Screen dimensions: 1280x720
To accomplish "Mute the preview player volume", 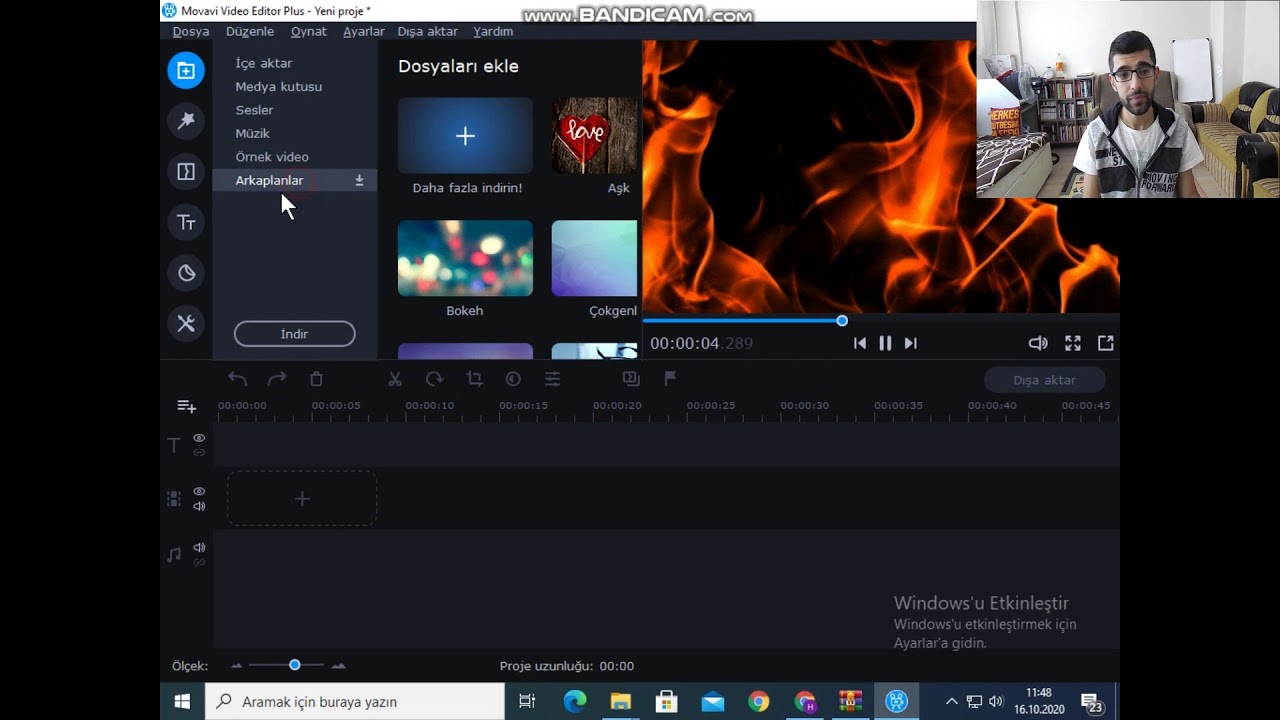I will (1038, 343).
